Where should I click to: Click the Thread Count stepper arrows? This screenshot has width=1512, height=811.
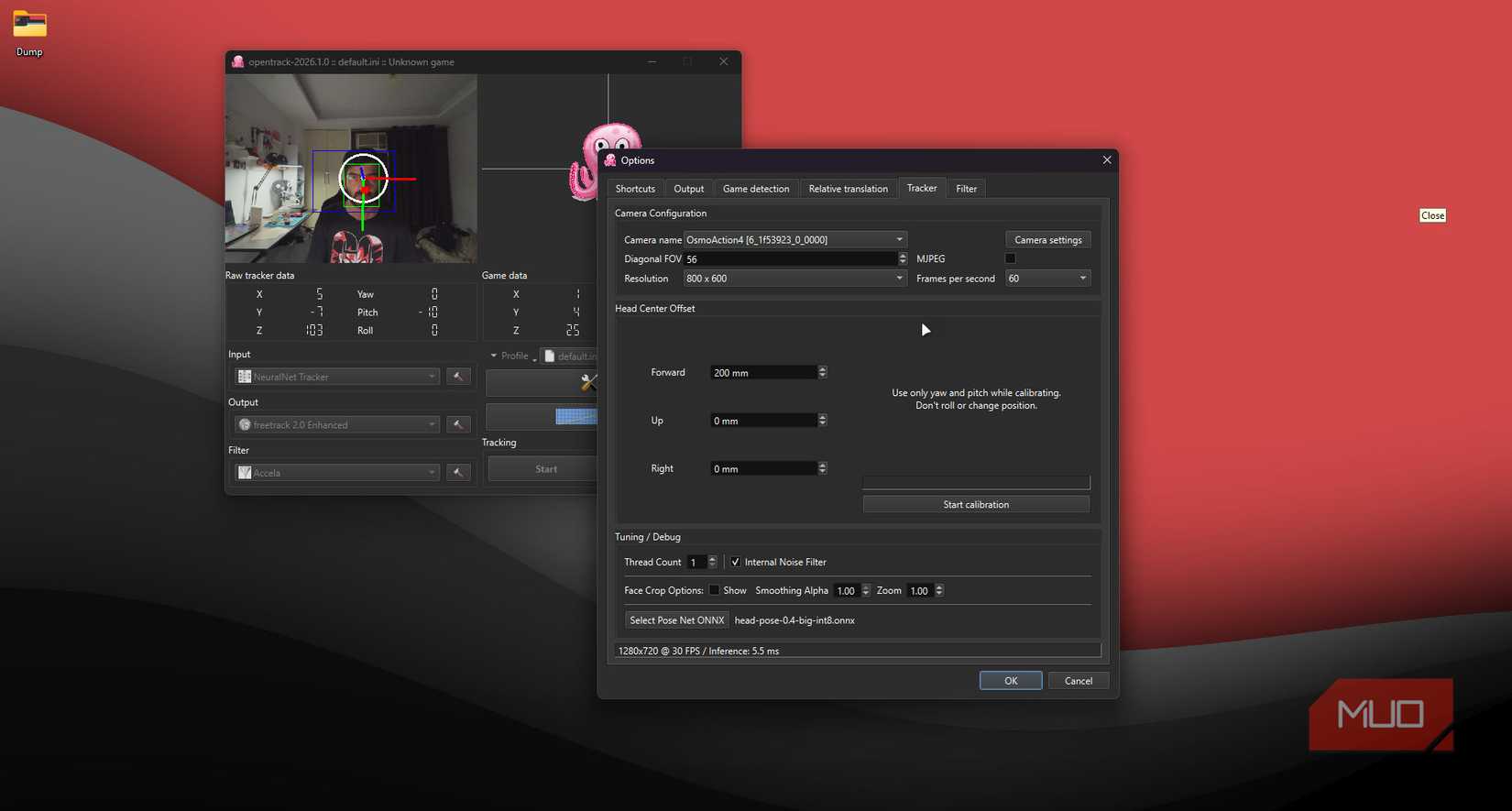tap(712, 562)
